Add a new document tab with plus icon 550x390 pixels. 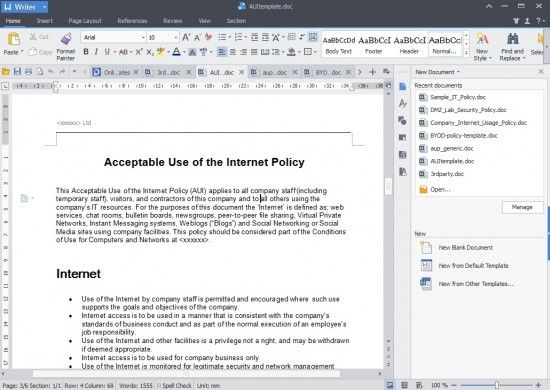pyautogui.click(x=373, y=72)
